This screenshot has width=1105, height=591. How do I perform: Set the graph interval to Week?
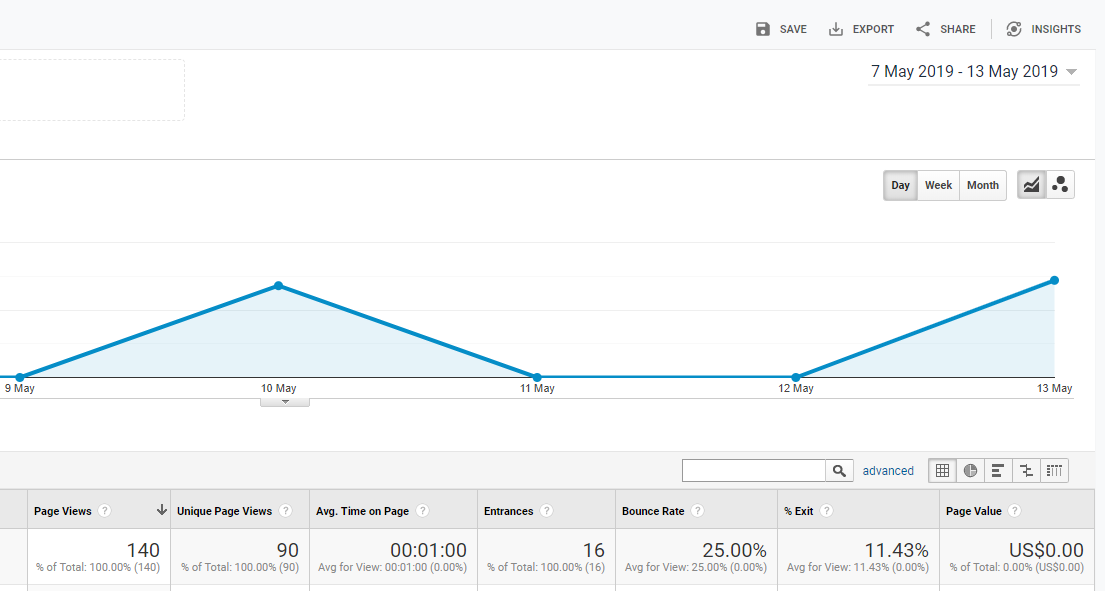[x=938, y=185]
